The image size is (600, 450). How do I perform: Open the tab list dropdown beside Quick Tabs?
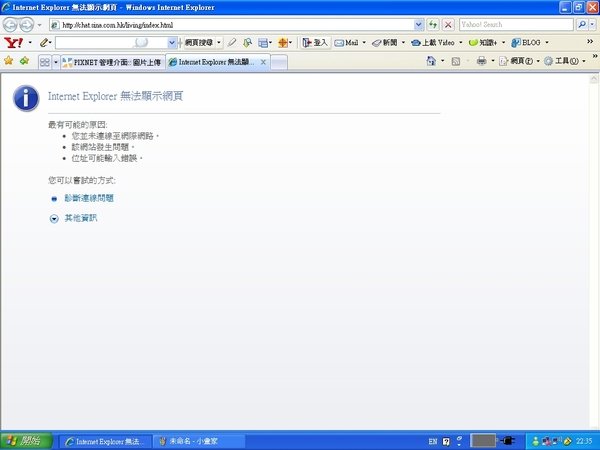tap(55, 62)
